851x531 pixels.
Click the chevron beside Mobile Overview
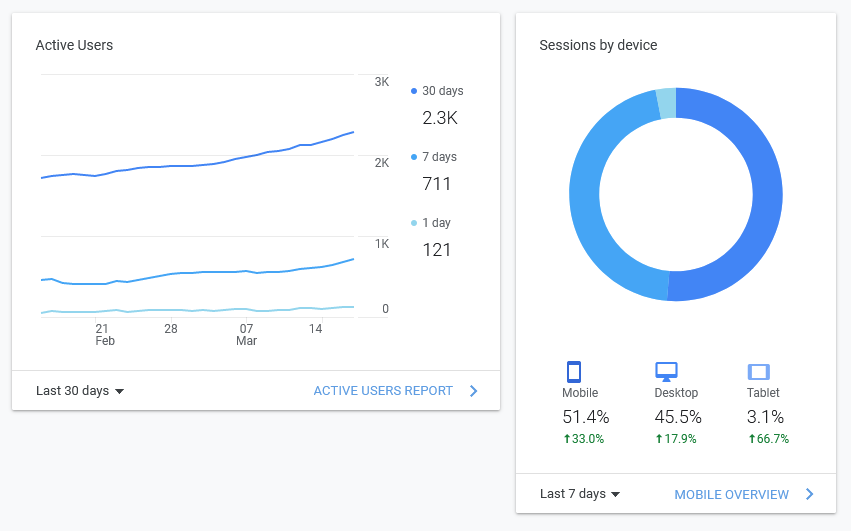[x=809, y=494]
